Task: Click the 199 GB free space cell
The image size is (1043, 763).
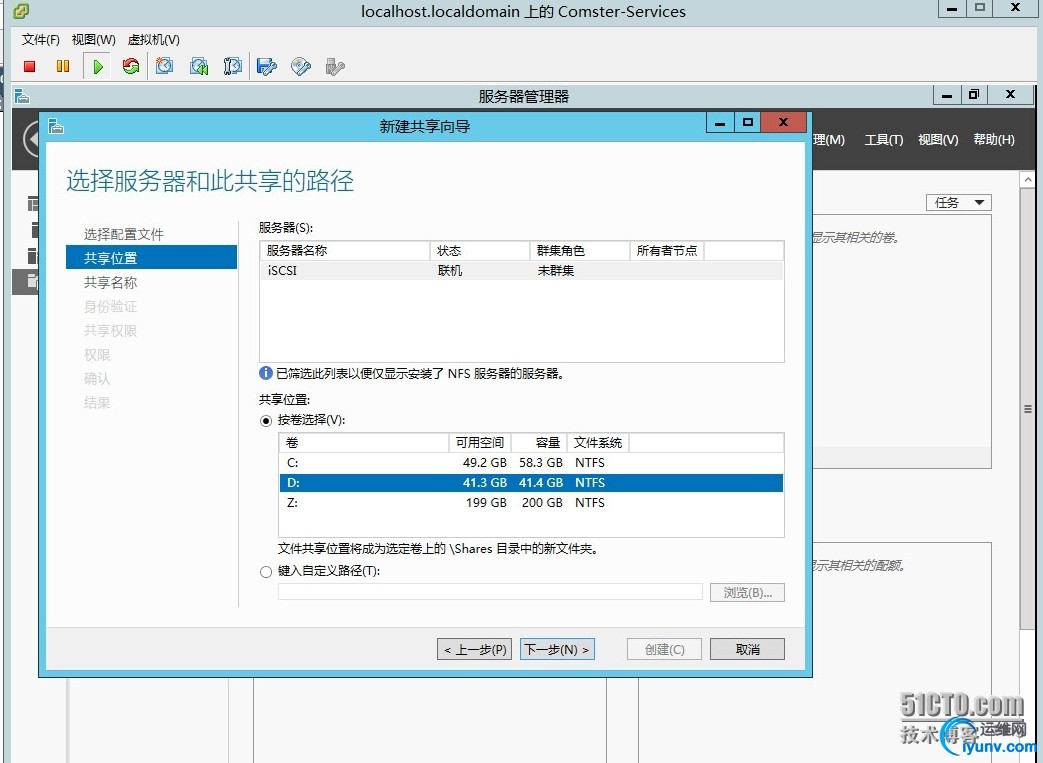Action: (x=486, y=503)
